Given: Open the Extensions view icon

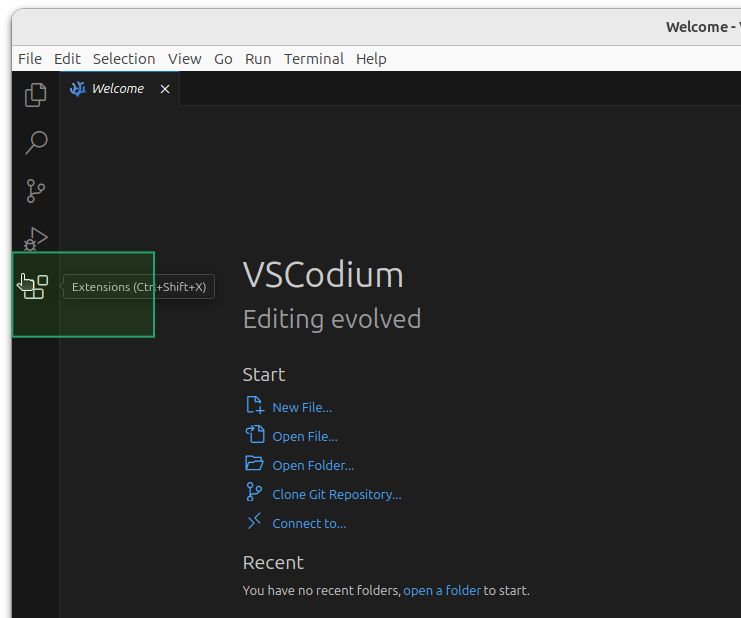Looking at the screenshot, I should (x=35, y=287).
